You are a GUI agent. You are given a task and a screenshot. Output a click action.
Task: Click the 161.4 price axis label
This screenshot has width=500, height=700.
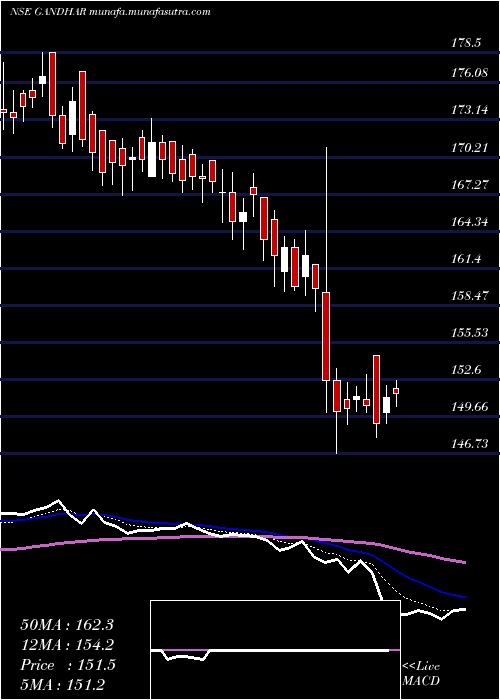[466, 258]
